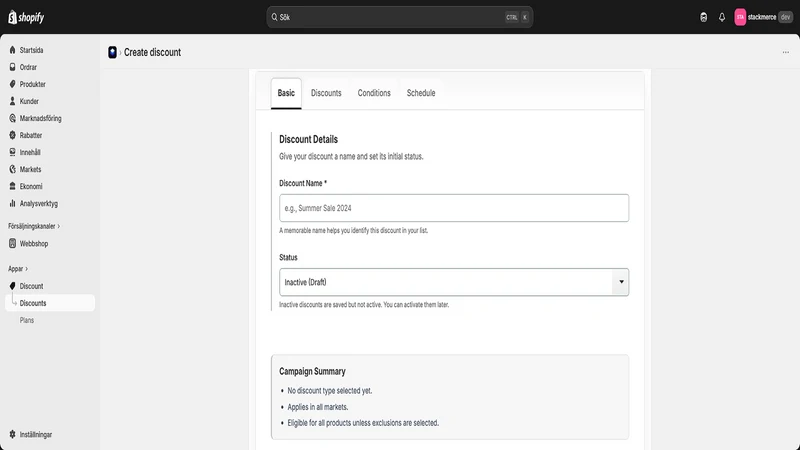This screenshot has width=800, height=450.
Task: Select Discounts under Discount app in sidebar
Action: [50, 303]
